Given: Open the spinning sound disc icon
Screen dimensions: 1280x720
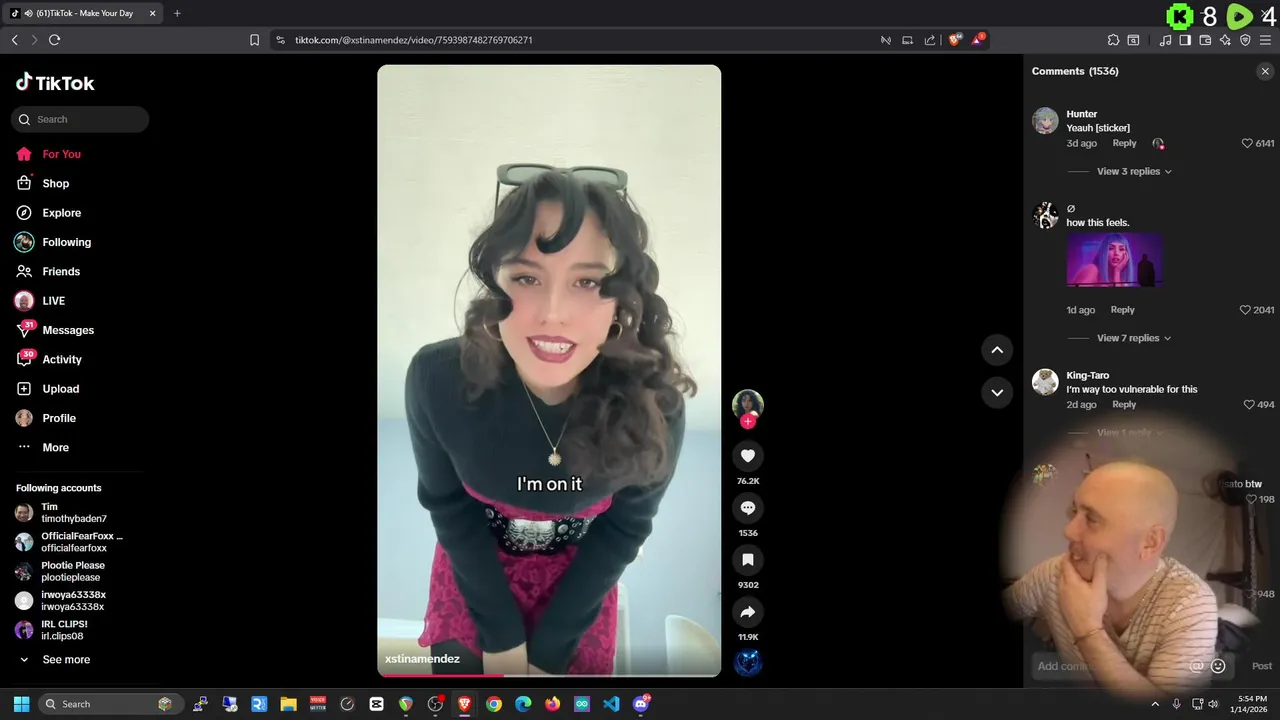Looking at the screenshot, I should (x=747, y=663).
